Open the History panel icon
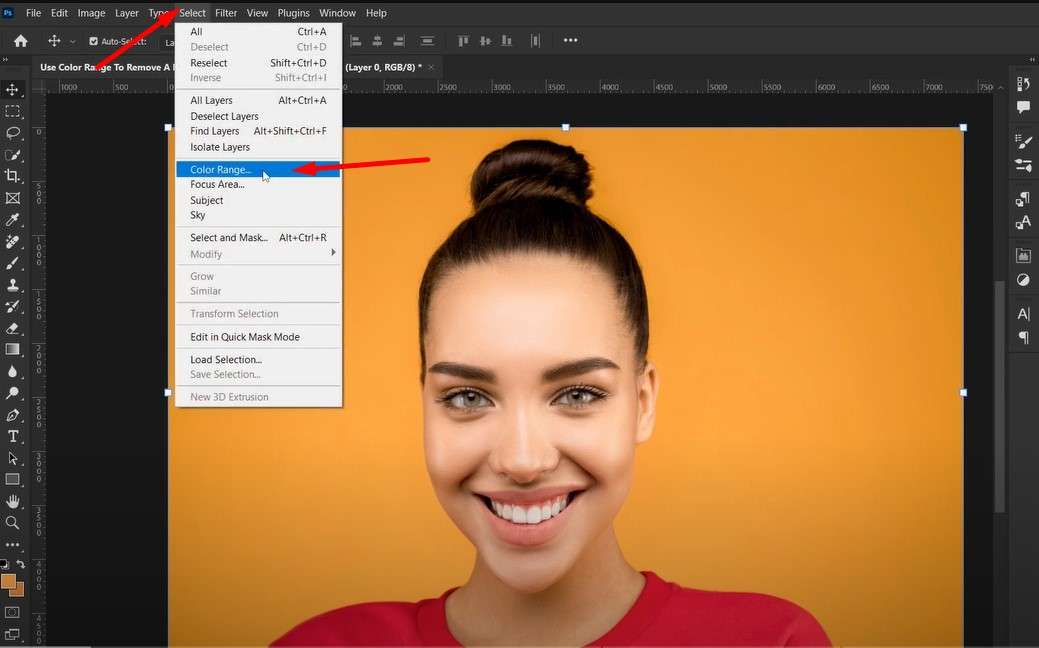The height and width of the screenshot is (648, 1039). click(1023, 84)
